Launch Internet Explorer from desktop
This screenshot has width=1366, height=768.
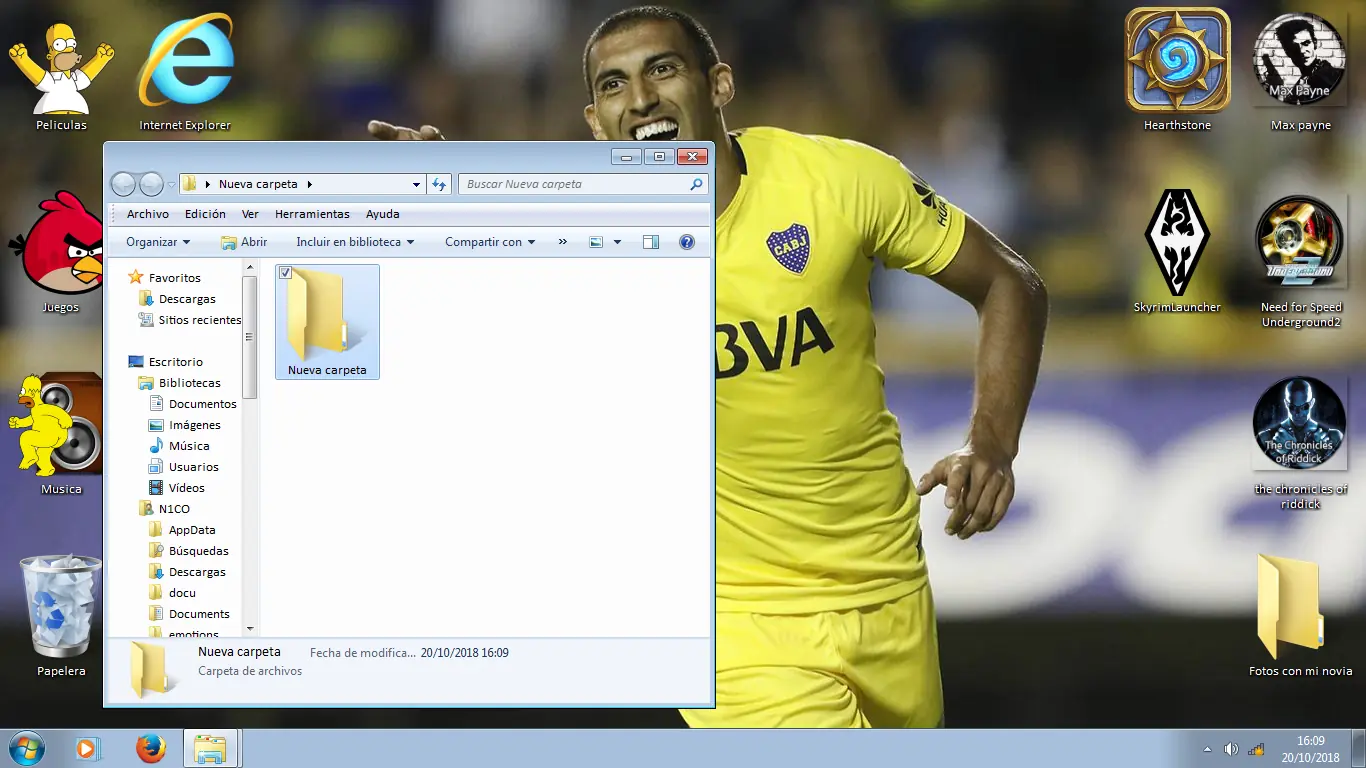pos(185,70)
